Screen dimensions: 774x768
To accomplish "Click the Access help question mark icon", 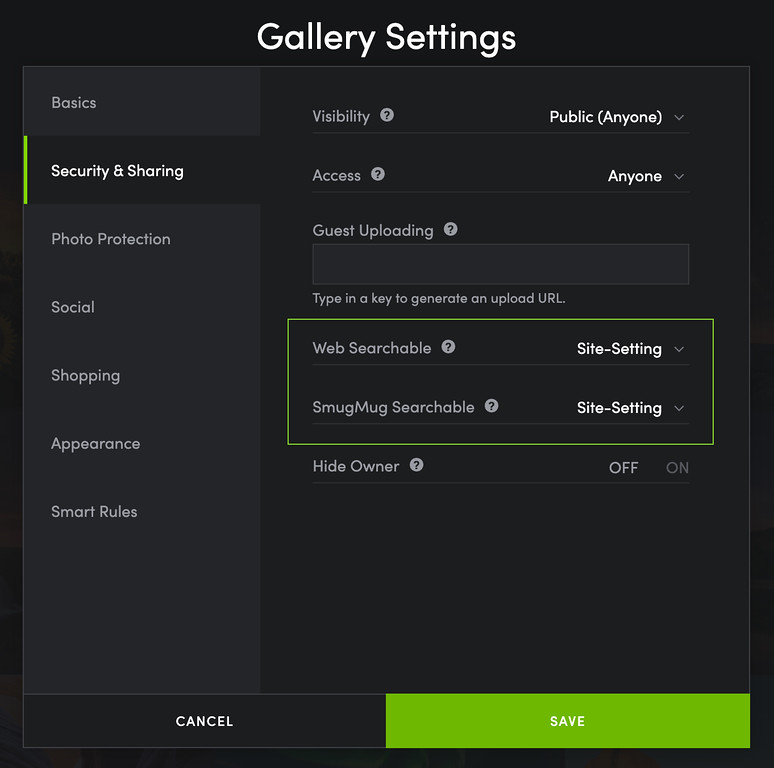I will (378, 174).
